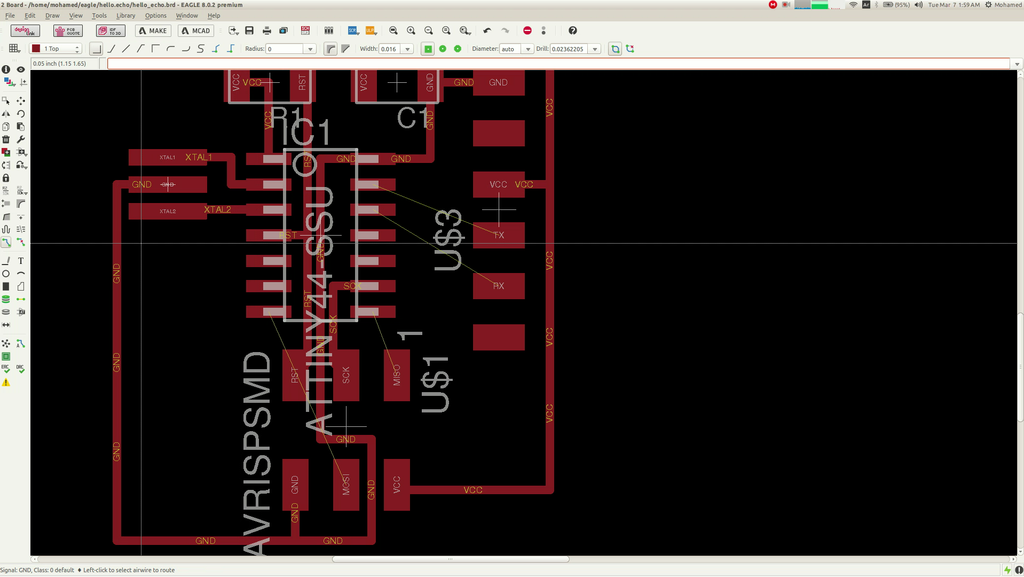Select round via shape

click(x=443, y=49)
